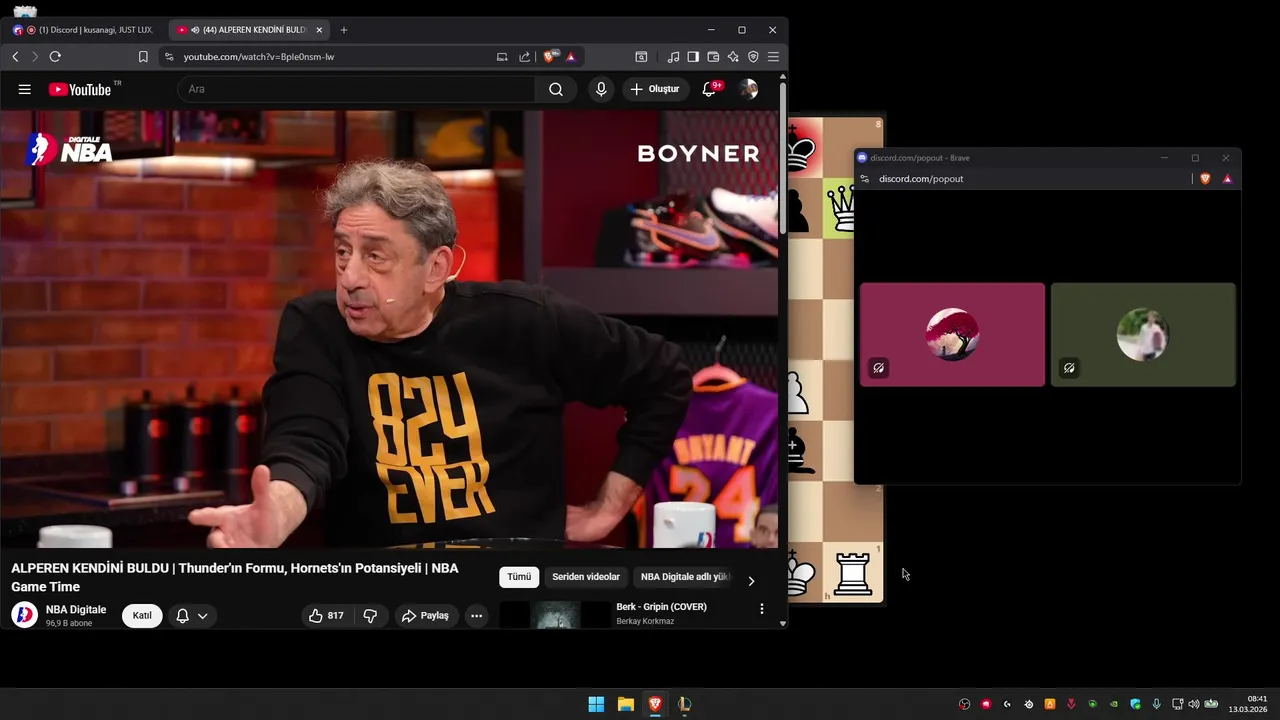Open the YouTube hamburger guide menu
This screenshot has height=720, width=1280.
tap(24, 89)
